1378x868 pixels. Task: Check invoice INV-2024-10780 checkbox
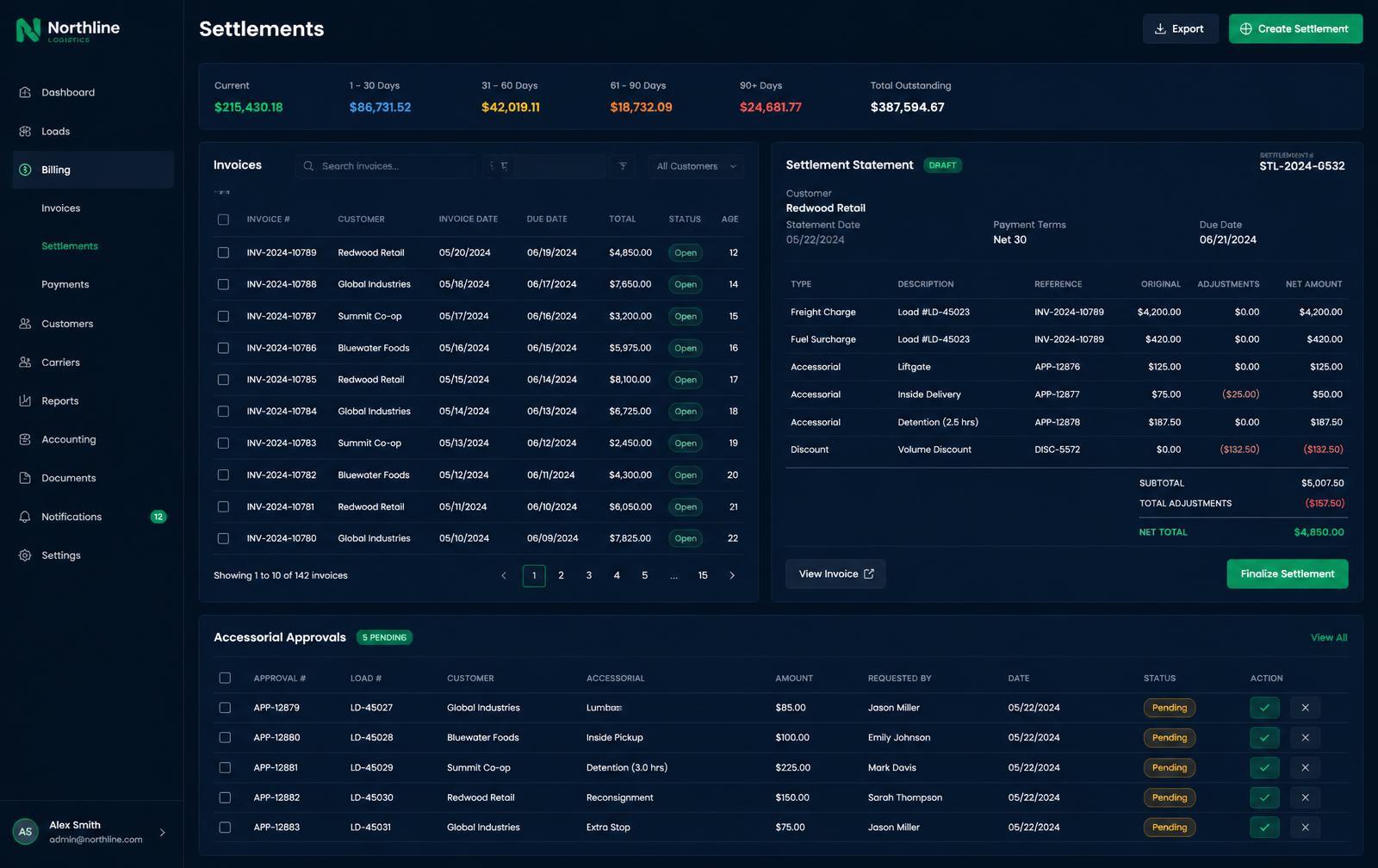(223, 538)
